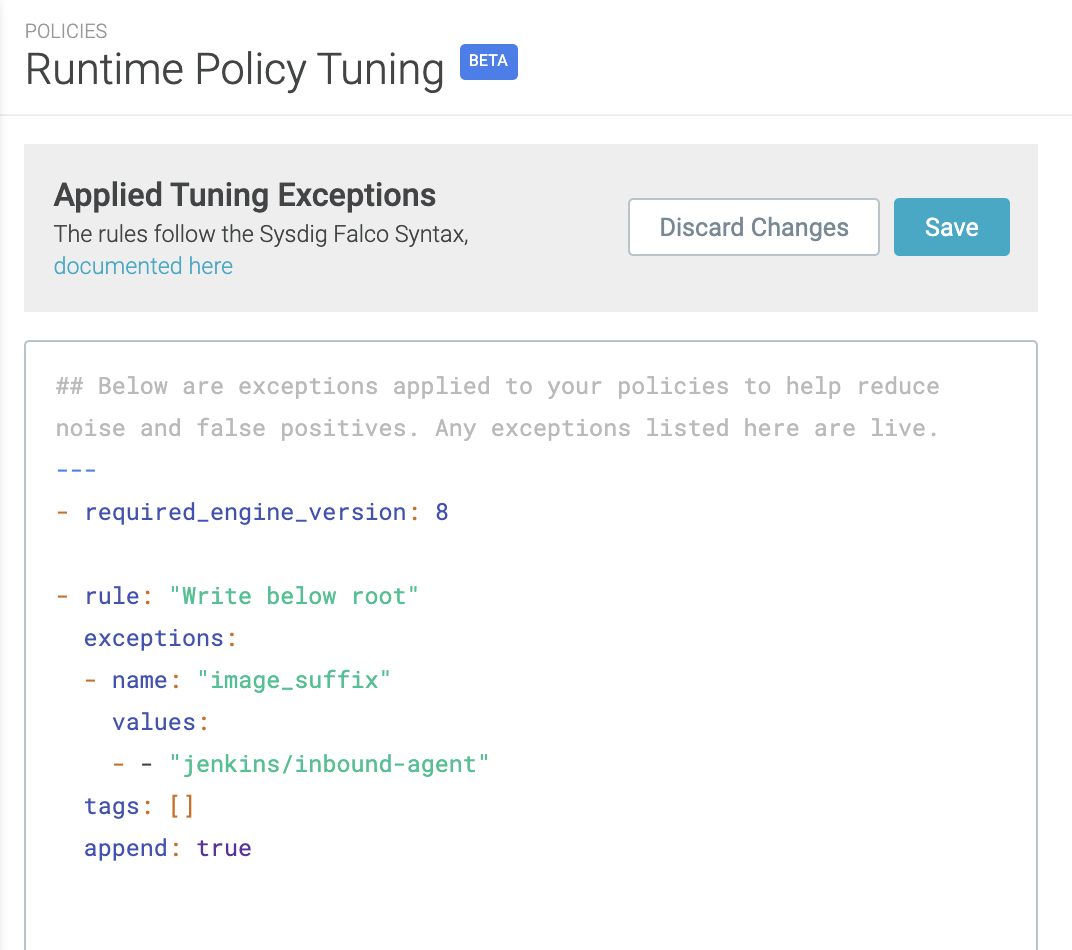Screen dimensions: 1072x950
Task: Place cursor on the "image_suffix" name value
Action: [x=294, y=680]
